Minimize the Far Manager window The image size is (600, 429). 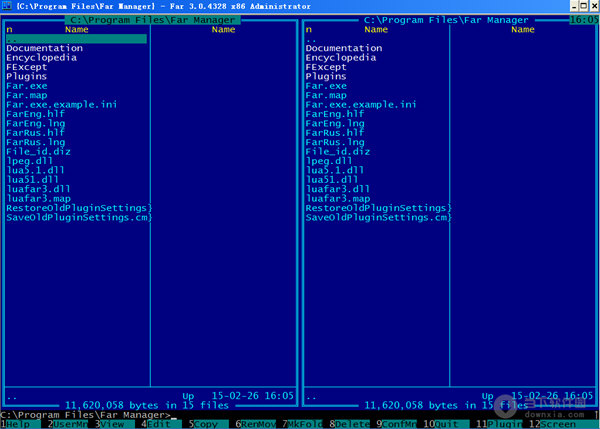click(574, 6)
